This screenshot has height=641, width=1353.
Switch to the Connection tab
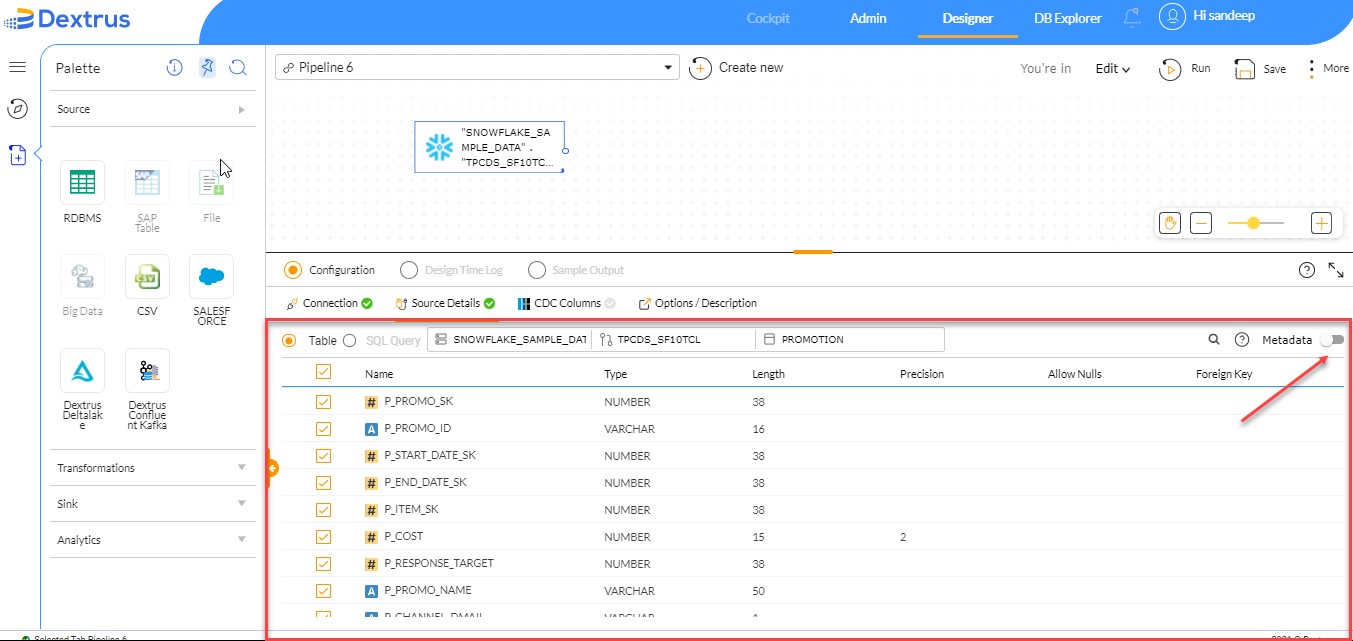[329, 303]
